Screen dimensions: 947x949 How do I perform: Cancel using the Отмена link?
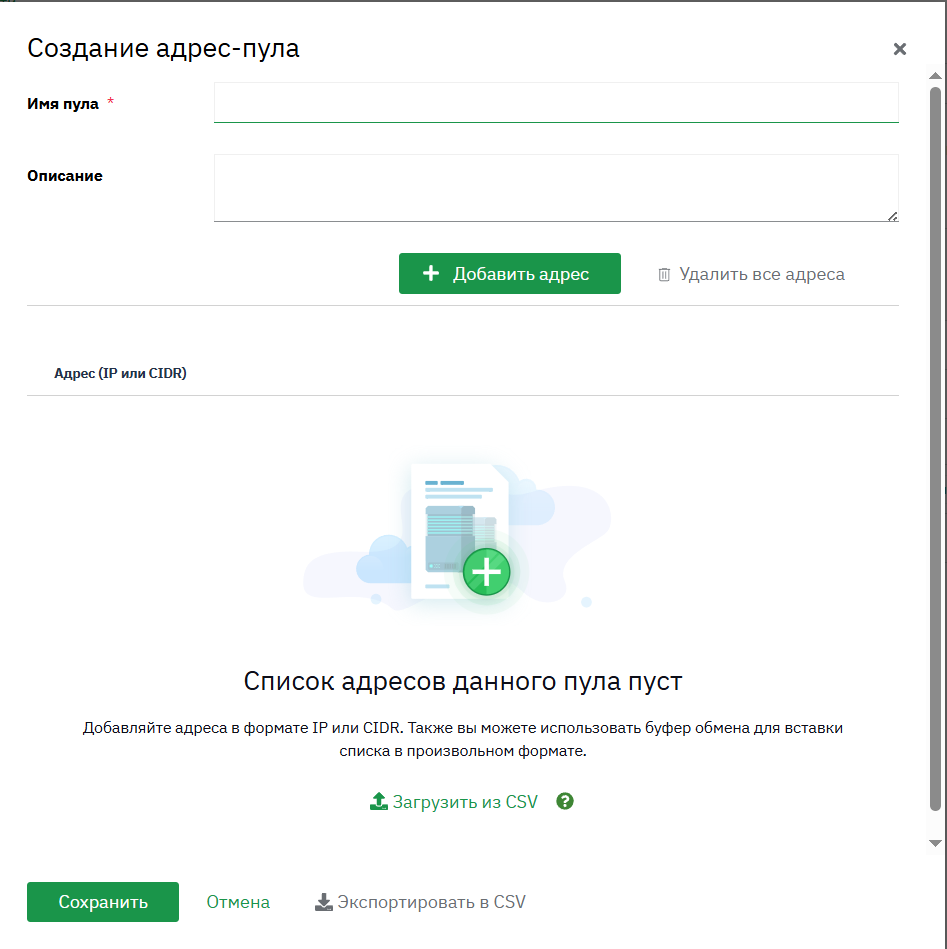click(238, 902)
